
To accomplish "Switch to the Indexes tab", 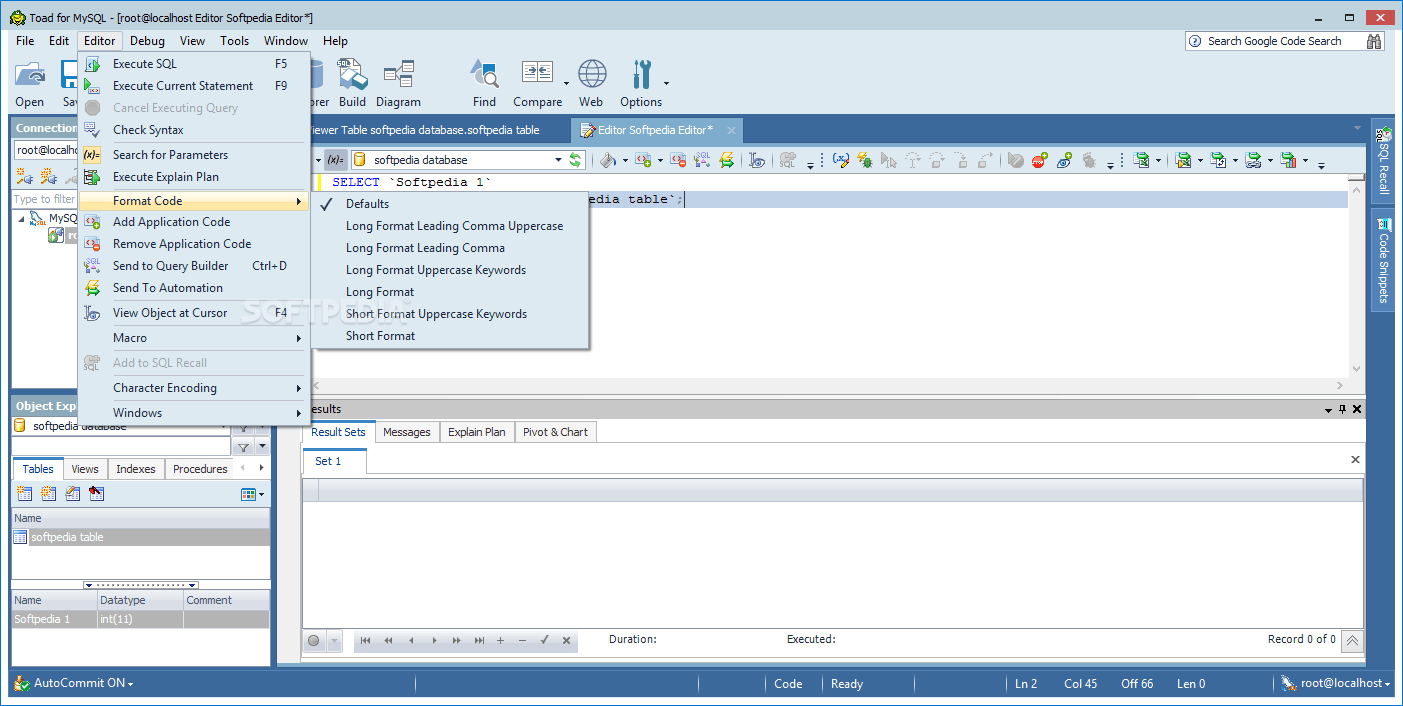I will click(x=136, y=469).
